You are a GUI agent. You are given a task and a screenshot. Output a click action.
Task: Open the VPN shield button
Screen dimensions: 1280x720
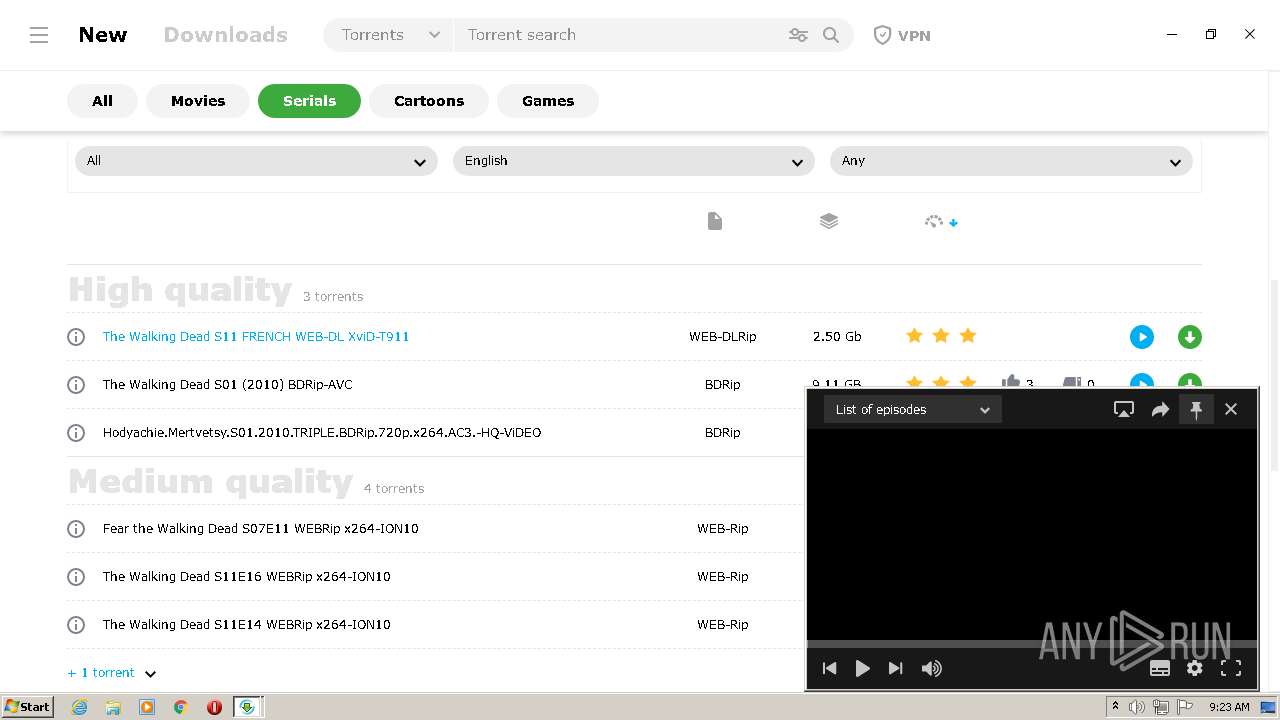pos(902,35)
